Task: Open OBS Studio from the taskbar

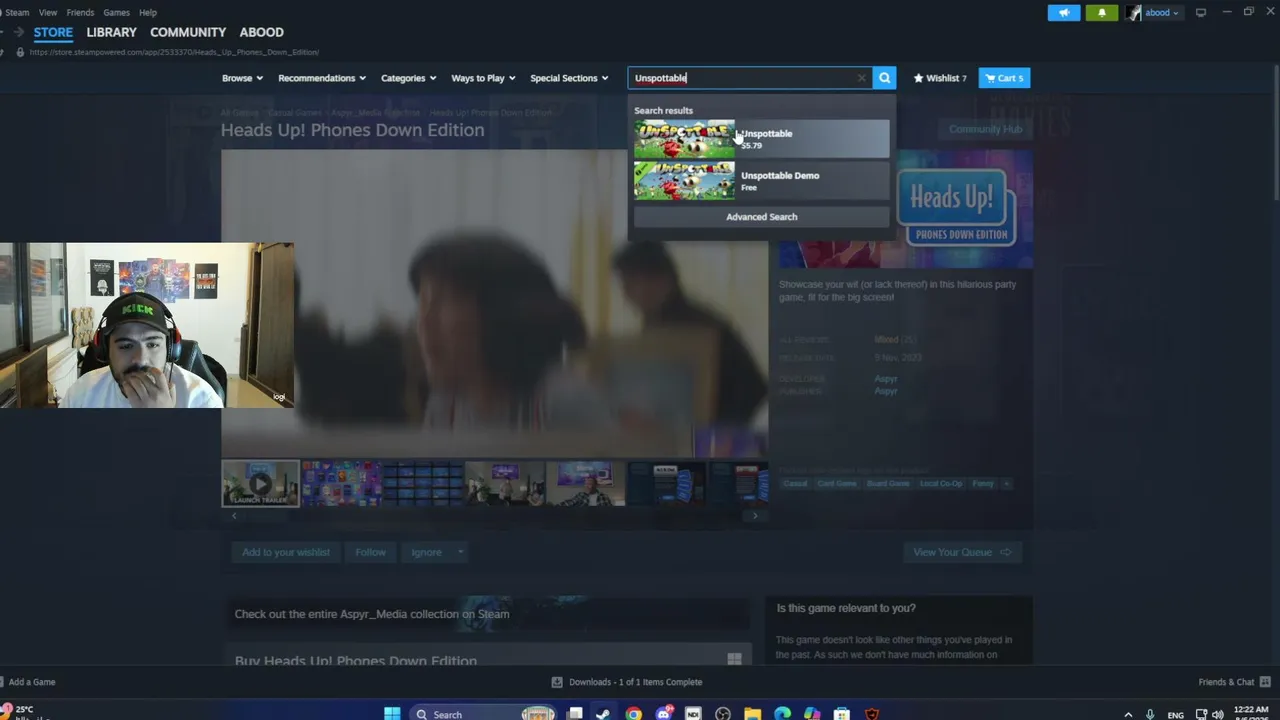Action: coord(723,714)
